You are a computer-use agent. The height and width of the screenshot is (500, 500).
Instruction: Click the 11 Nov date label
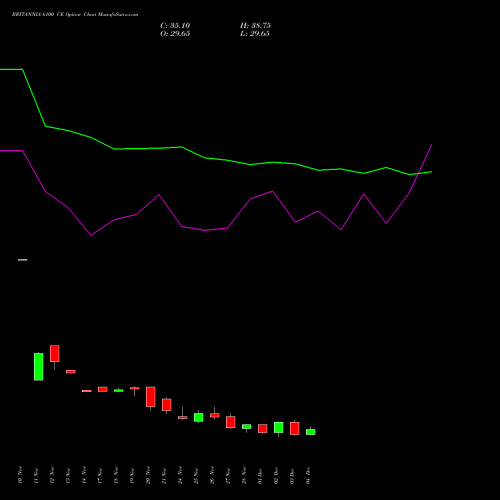[36, 475]
